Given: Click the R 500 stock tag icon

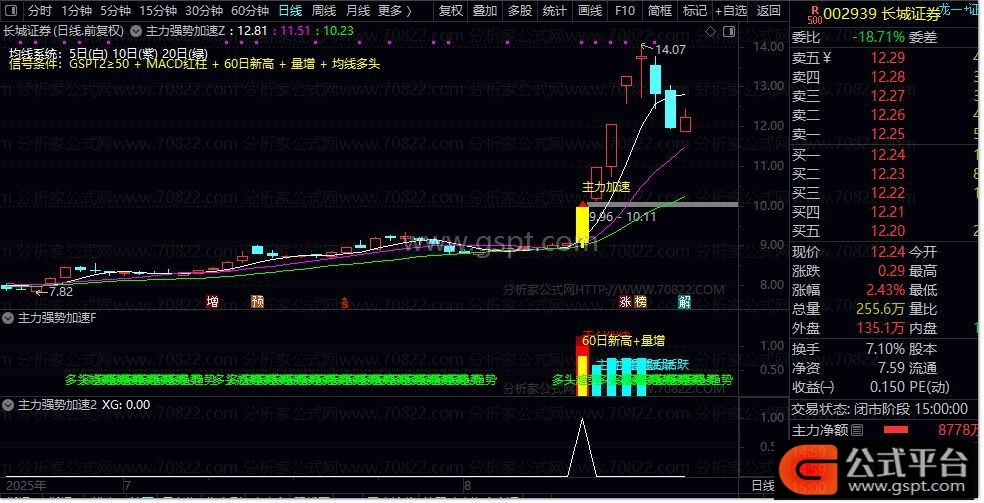Looking at the screenshot, I should click(814, 14).
